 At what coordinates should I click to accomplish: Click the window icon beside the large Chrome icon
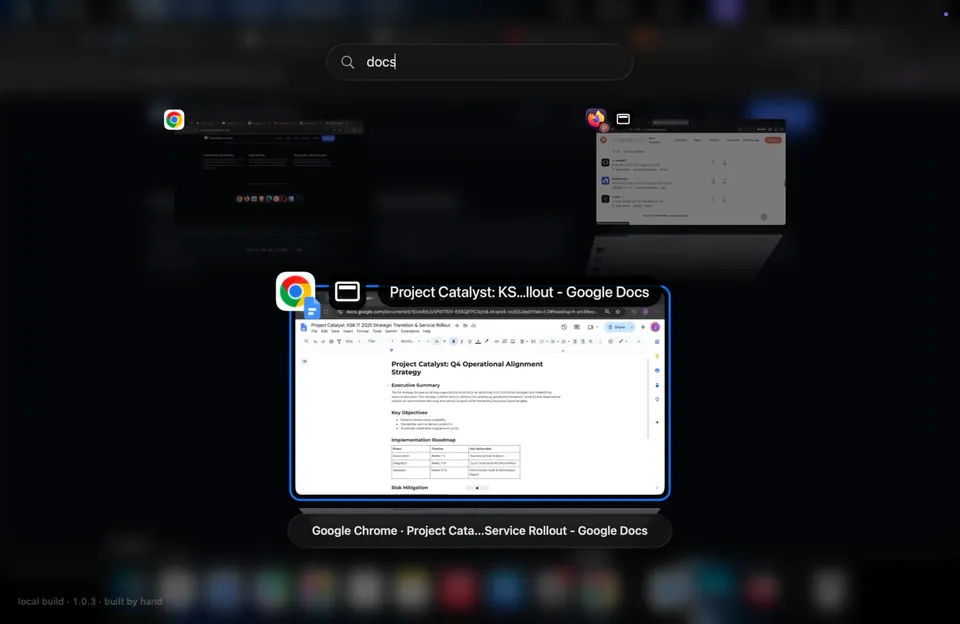(x=347, y=291)
